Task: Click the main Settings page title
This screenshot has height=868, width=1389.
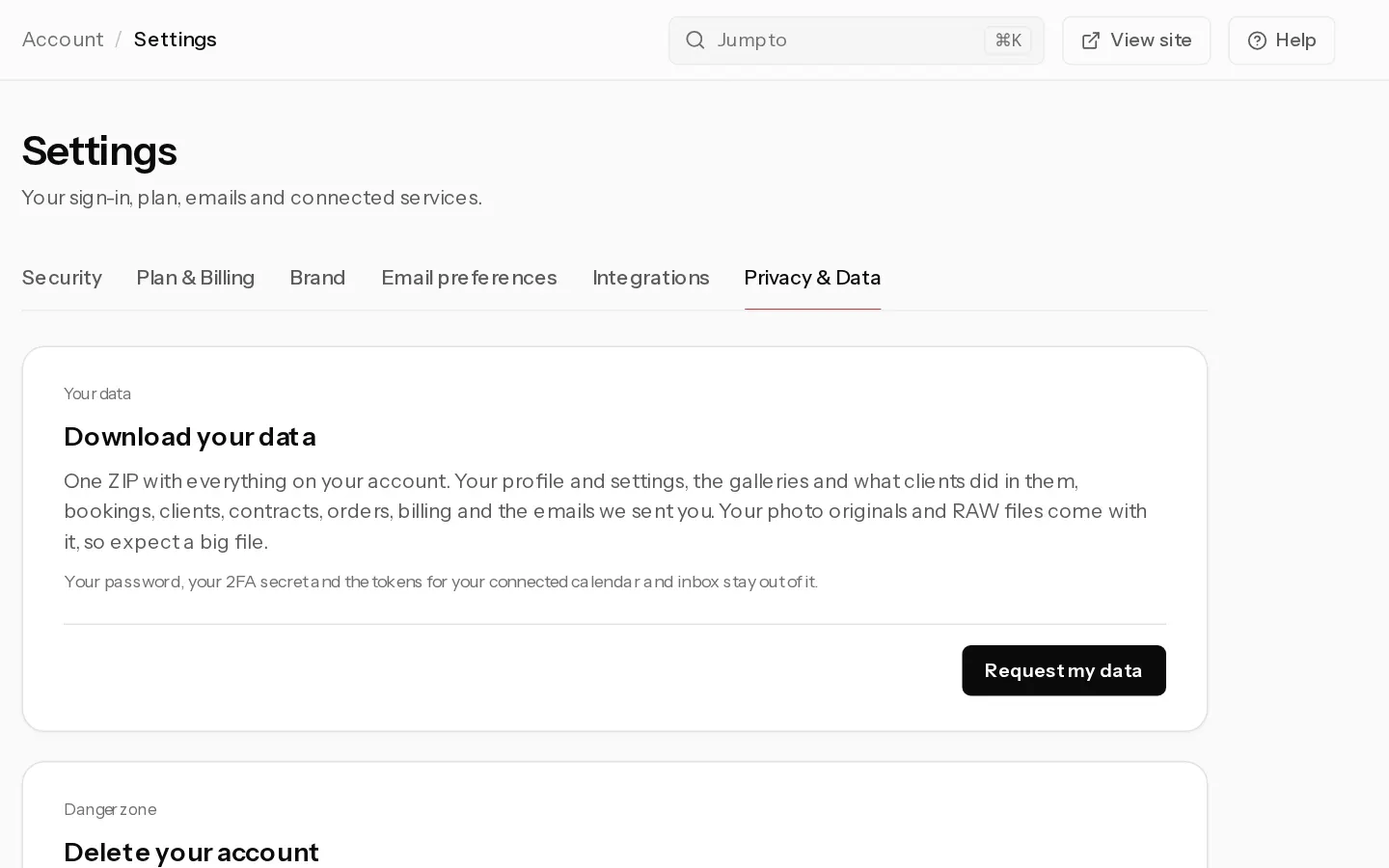Action: point(99,150)
